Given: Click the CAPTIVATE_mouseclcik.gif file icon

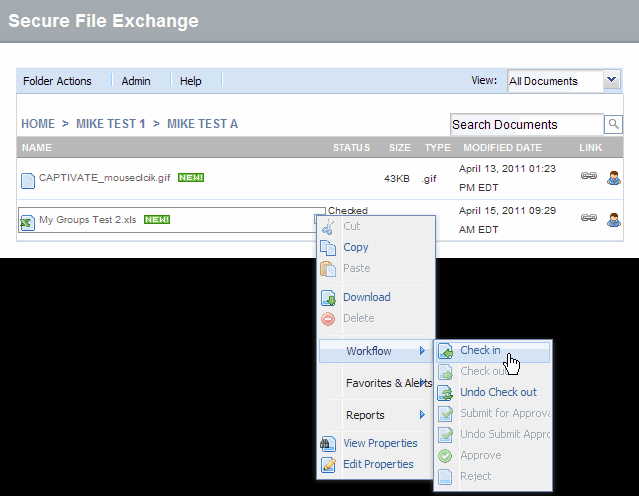Looking at the screenshot, I should click(x=28, y=179).
